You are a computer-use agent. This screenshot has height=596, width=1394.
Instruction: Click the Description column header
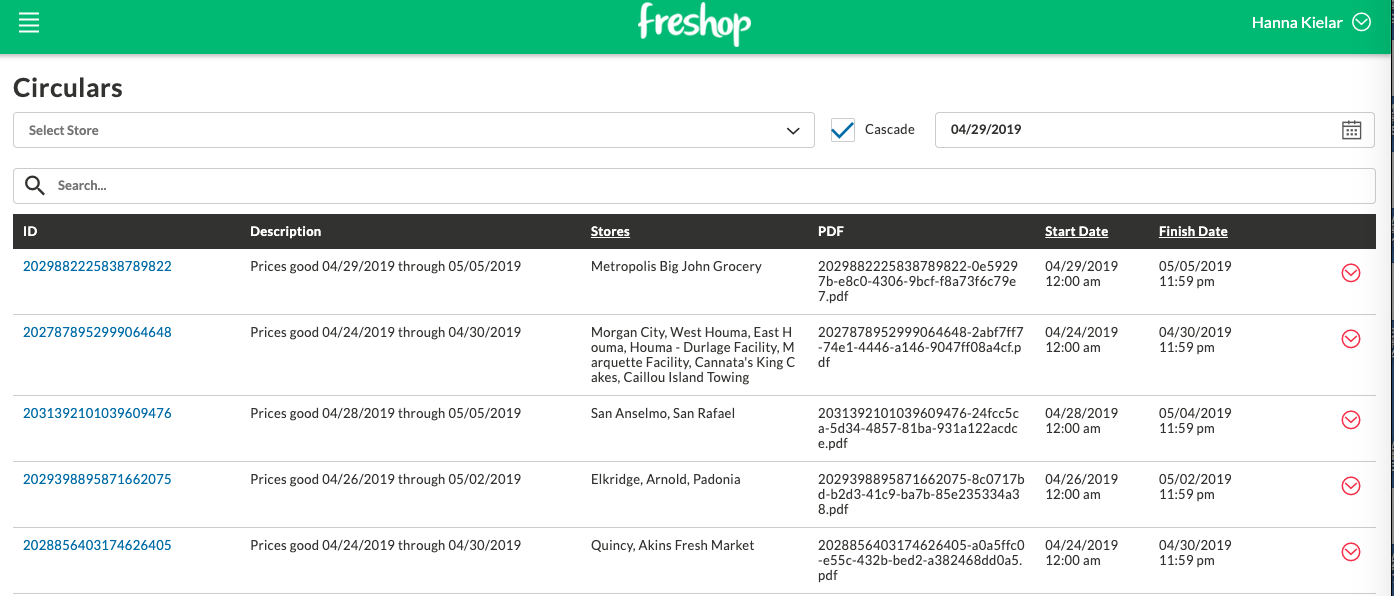[x=286, y=231]
